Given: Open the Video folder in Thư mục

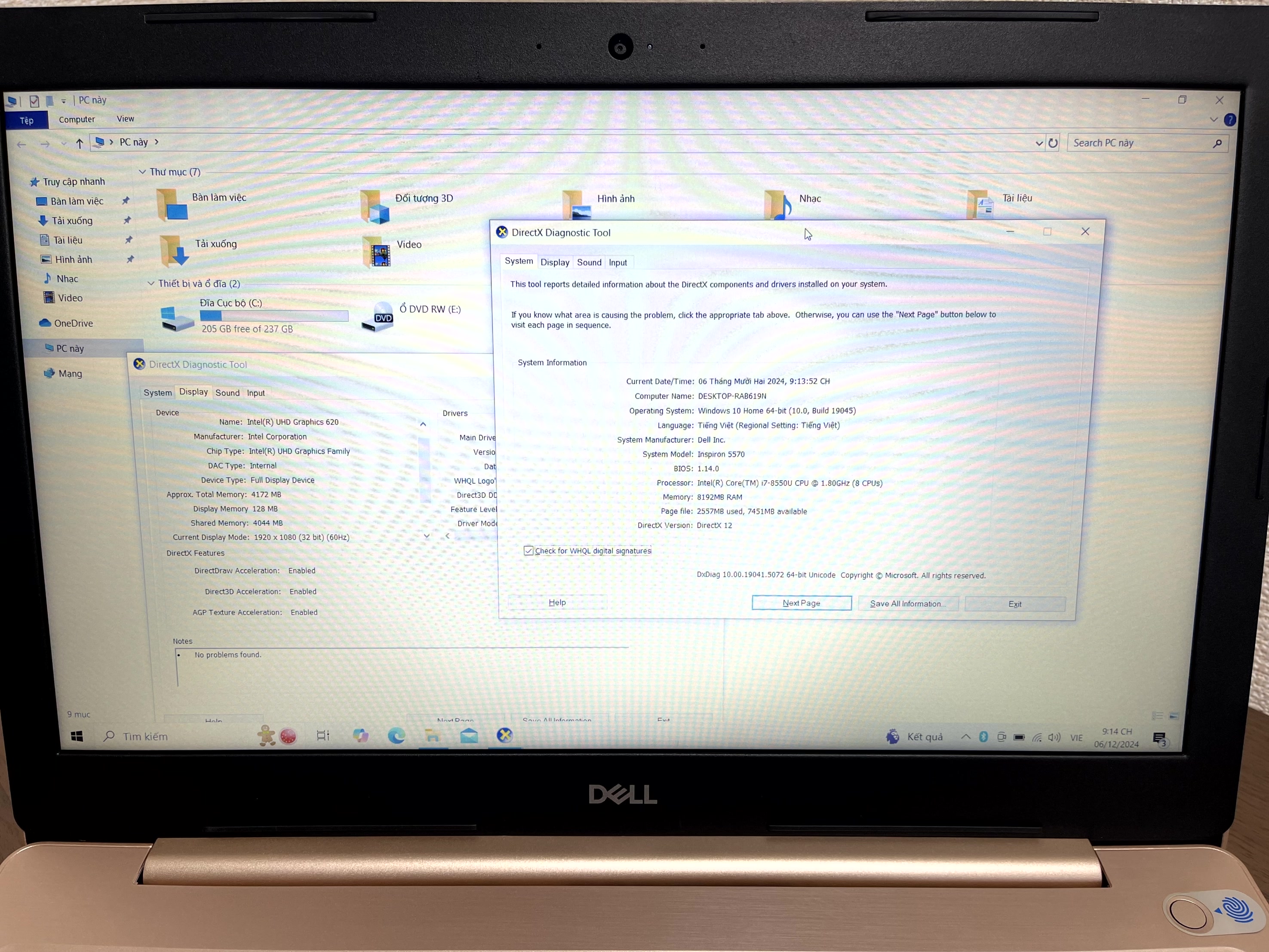Looking at the screenshot, I should pyautogui.click(x=378, y=252).
